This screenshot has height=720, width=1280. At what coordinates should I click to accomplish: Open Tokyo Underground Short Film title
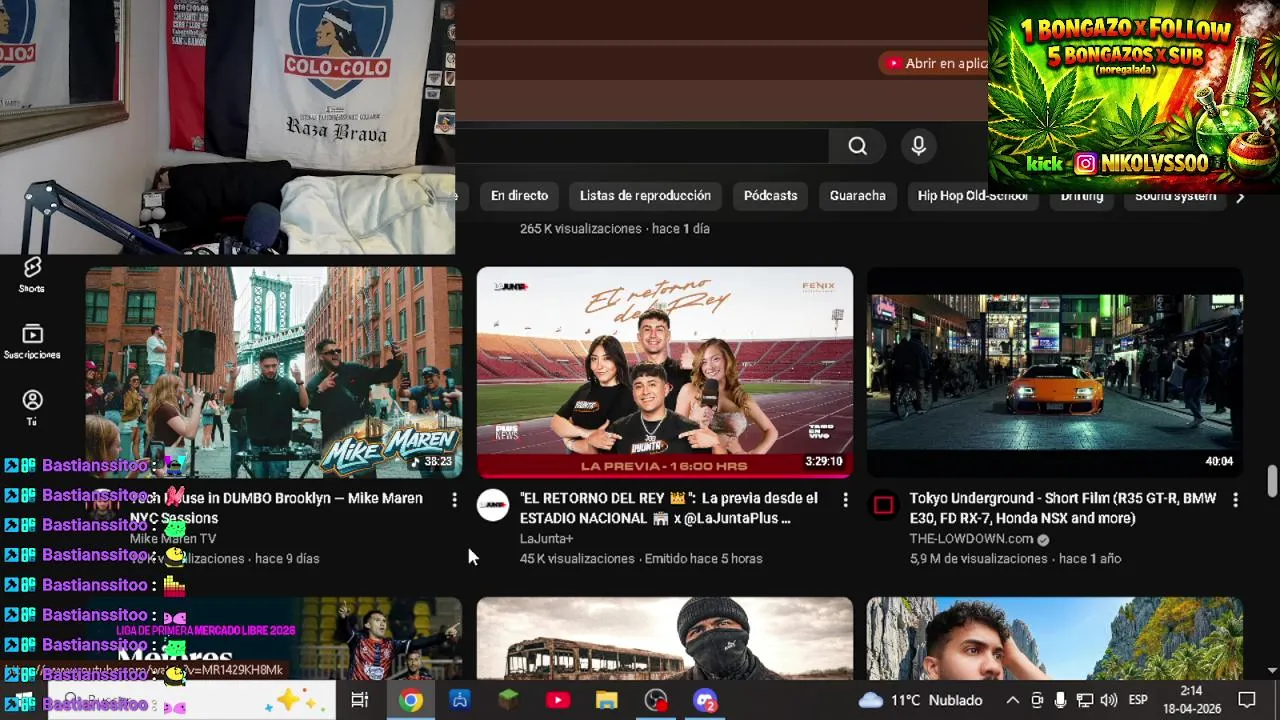(x=1062, y=508)
